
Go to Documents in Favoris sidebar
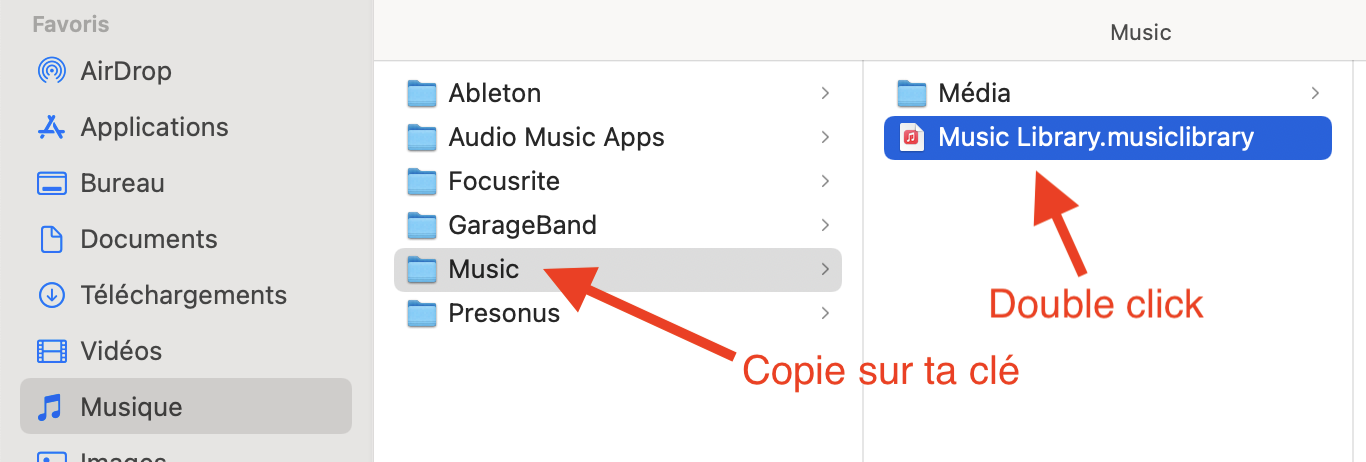coord(149,240)
